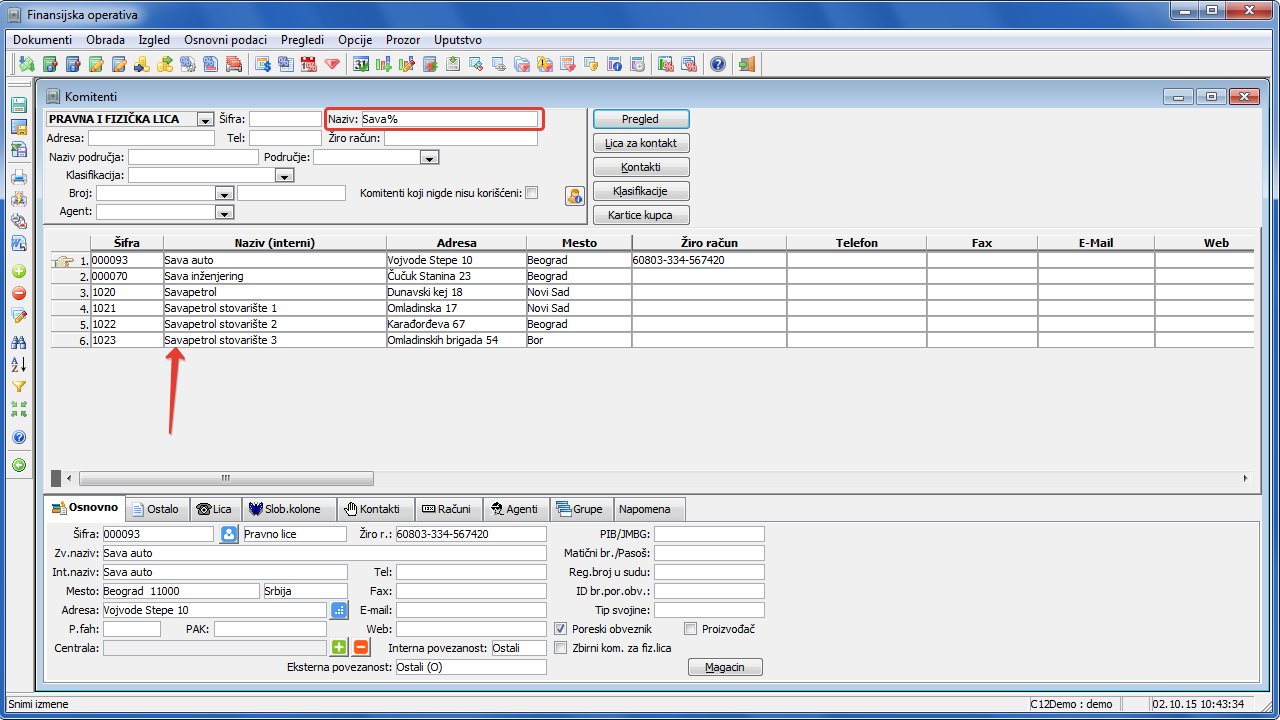The image size is (1280, 720).
Task: Open the Osnovni podaci menu
Action: 225,40
